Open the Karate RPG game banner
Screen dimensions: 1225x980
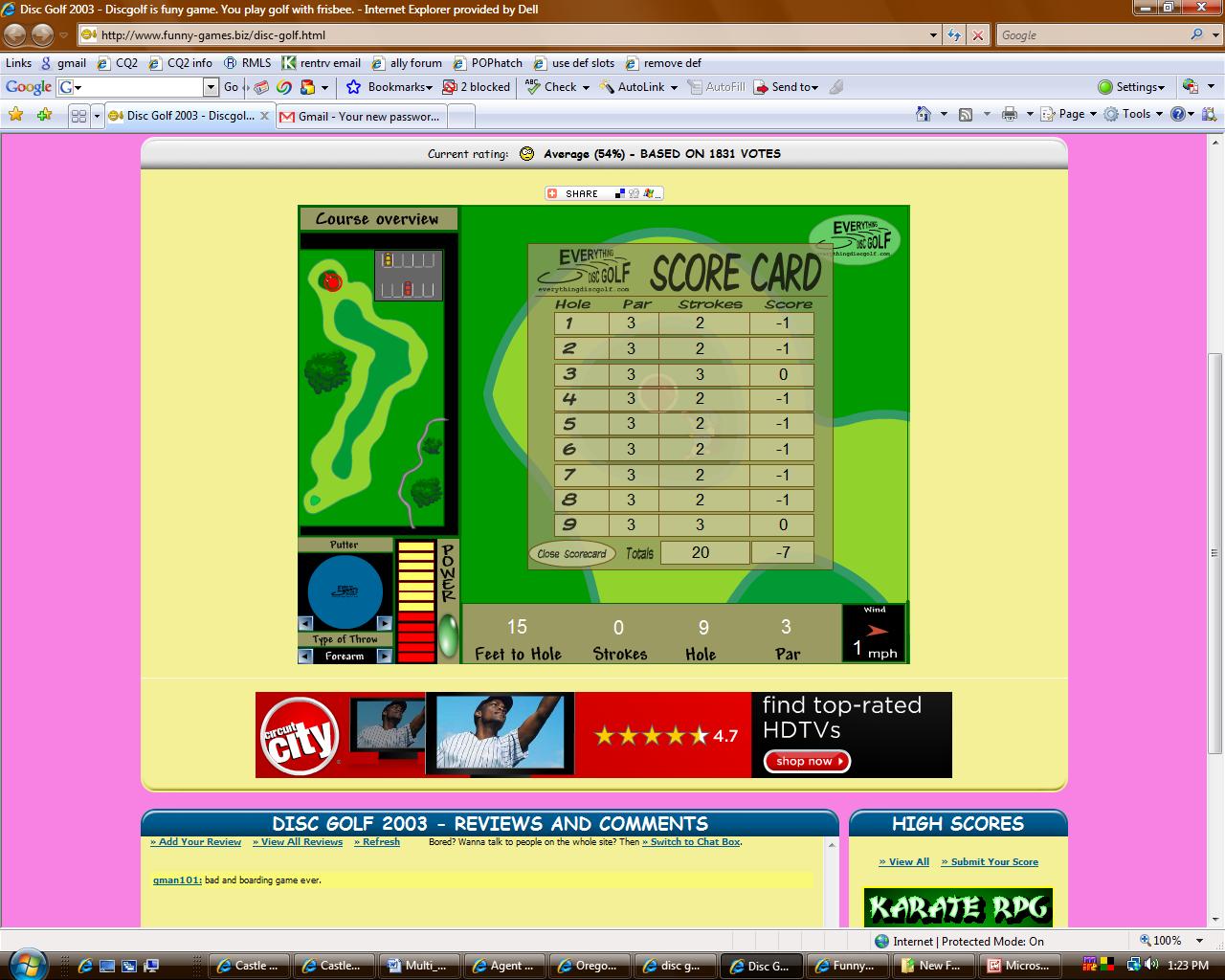tap(958, 908)
